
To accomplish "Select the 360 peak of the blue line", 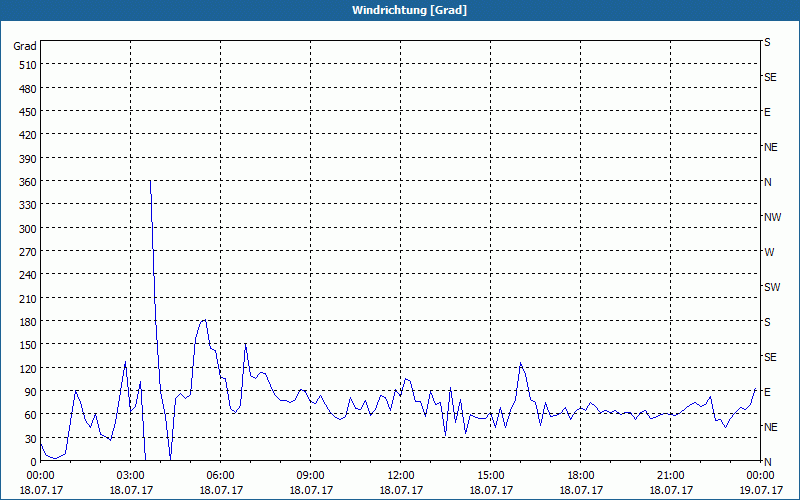I will point(150,181).
